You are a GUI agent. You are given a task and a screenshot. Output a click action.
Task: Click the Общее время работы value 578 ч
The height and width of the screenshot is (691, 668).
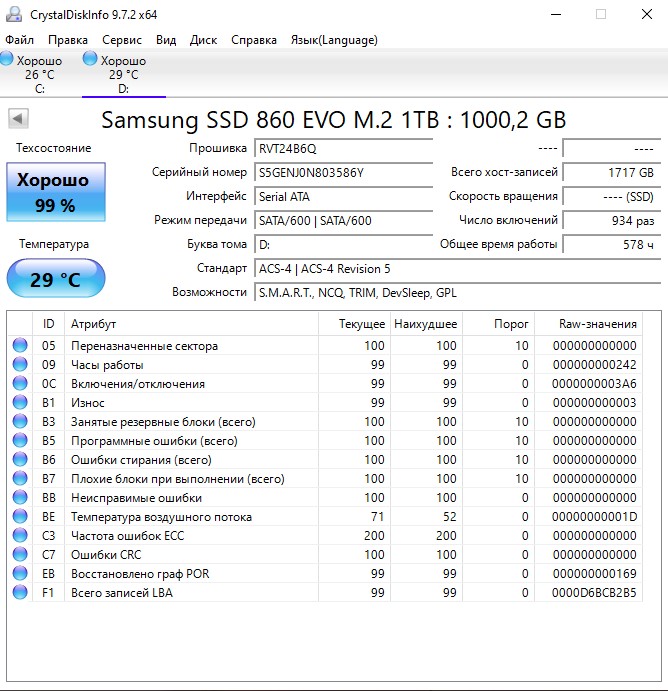pos(612,245)
